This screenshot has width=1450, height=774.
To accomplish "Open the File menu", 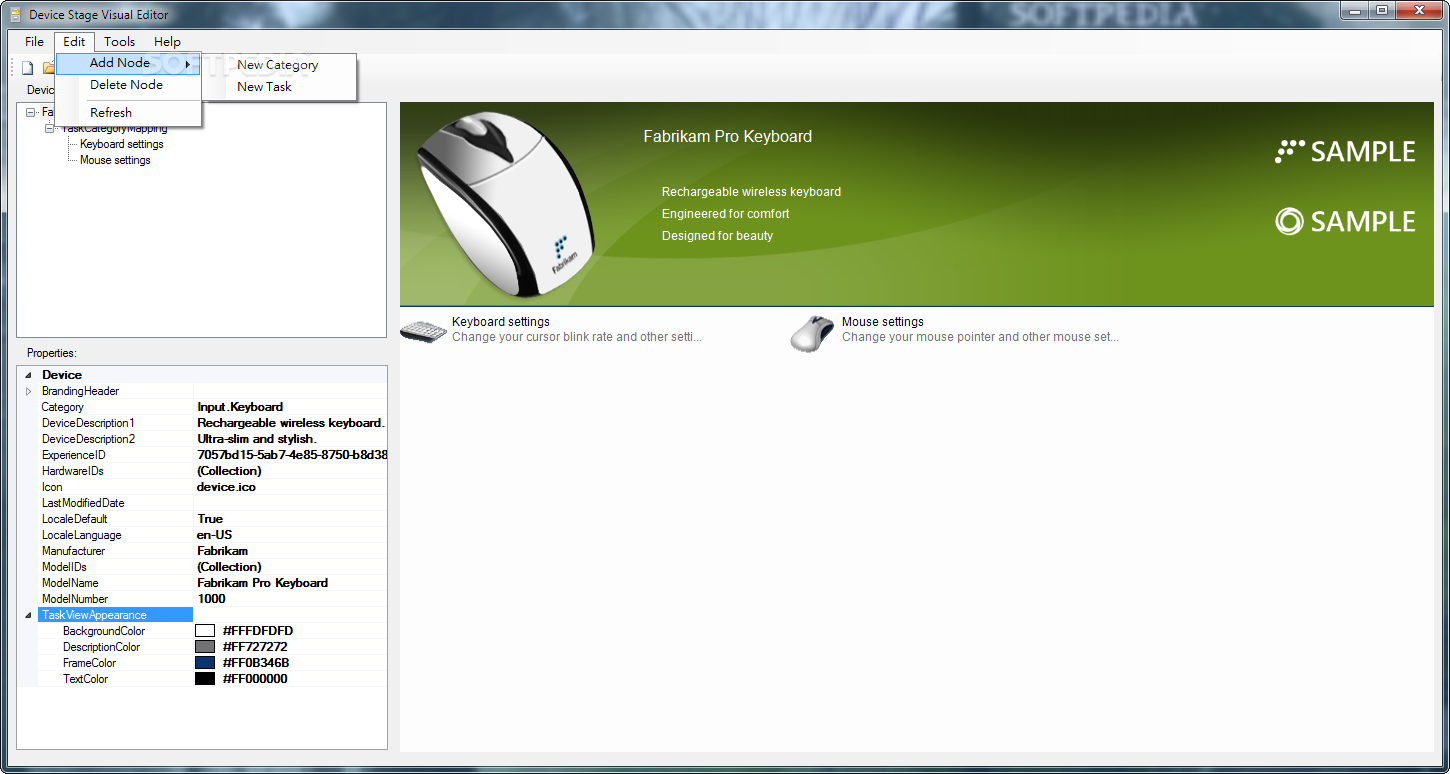I will pyautogui.click(x=35, y=41).
